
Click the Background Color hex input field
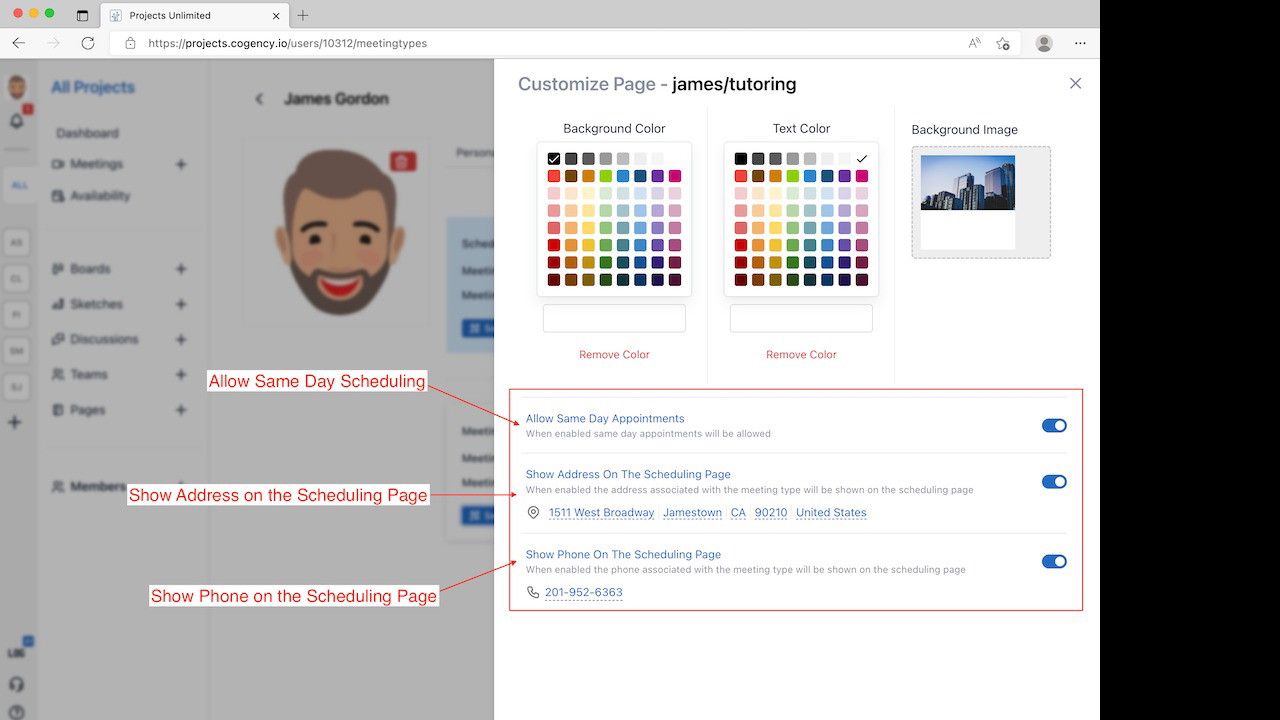[614, 319]
